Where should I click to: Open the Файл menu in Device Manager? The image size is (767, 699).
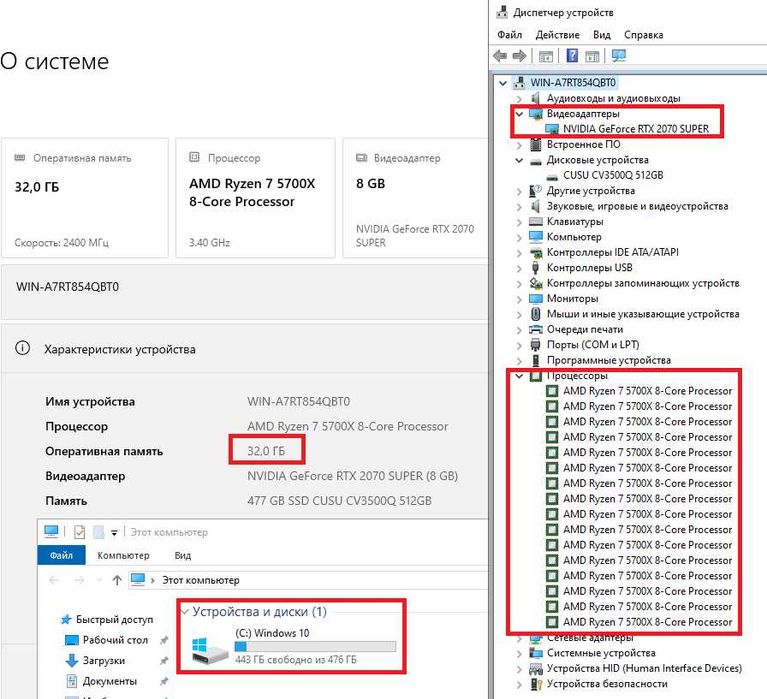pyautogui.click(x=510, y=35)
